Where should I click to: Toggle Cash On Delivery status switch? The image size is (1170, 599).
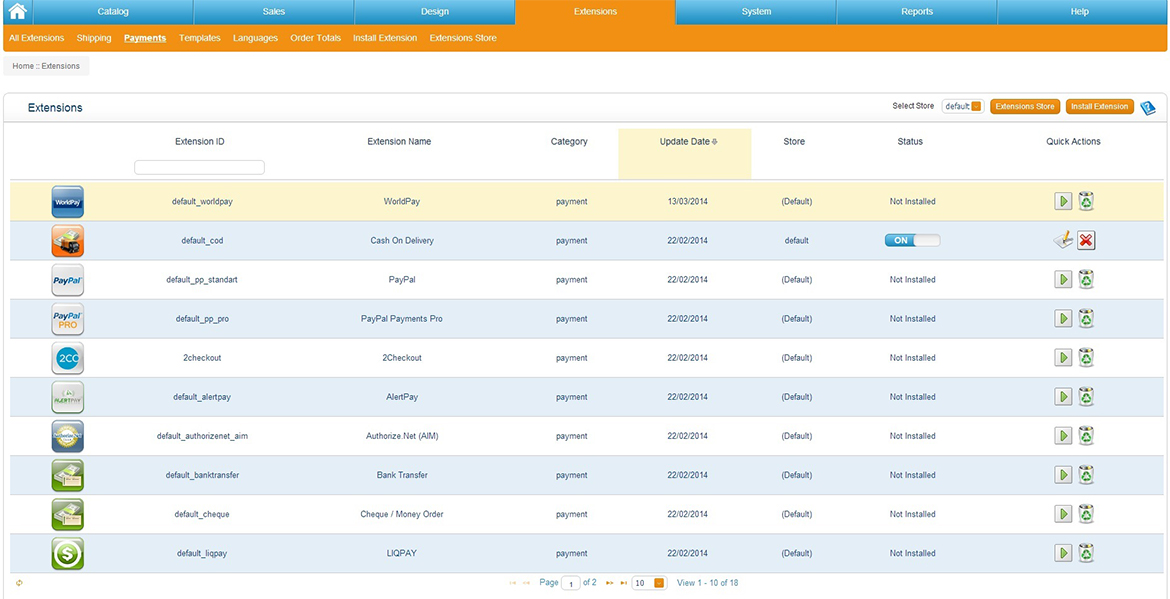(911, 241)
